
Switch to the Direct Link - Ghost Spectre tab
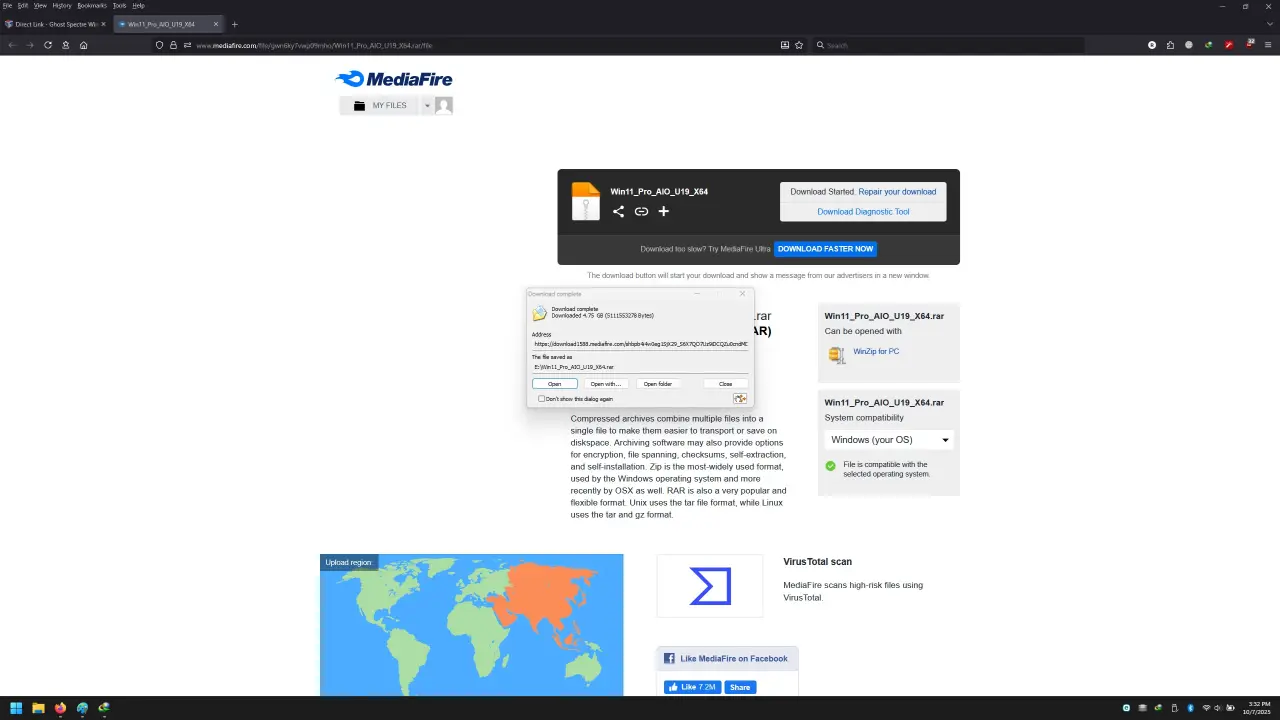57,24
